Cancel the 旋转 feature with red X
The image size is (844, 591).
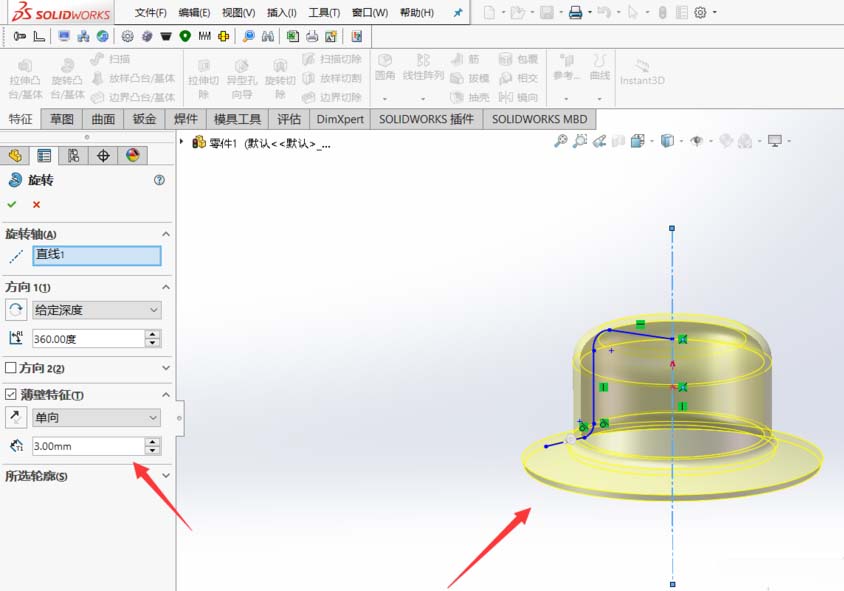pyautogui.click(x=34, y=204)
